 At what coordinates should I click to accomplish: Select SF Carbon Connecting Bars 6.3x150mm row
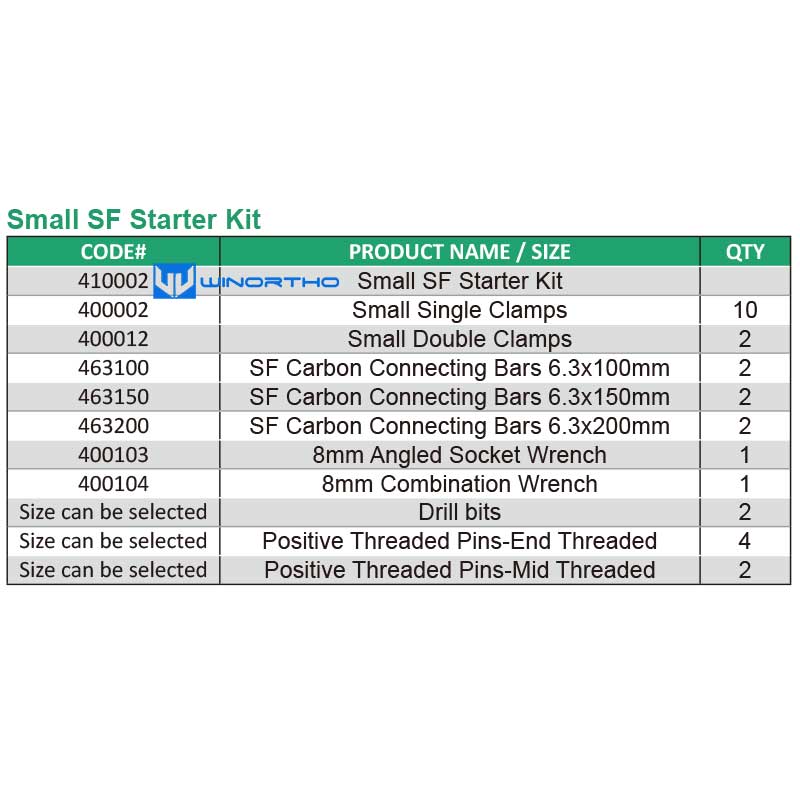point(399,397)
